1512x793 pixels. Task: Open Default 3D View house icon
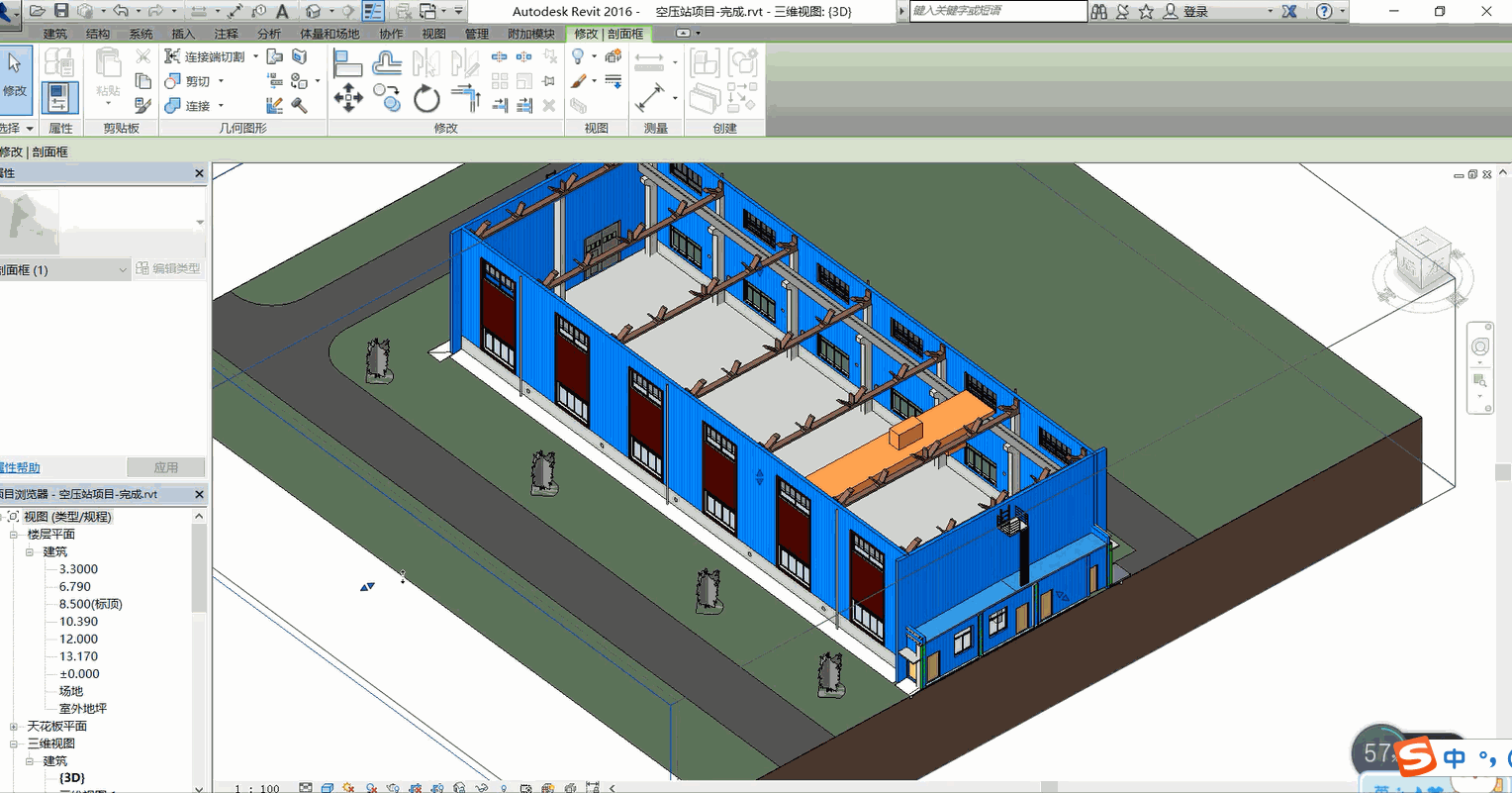(313, 11)
